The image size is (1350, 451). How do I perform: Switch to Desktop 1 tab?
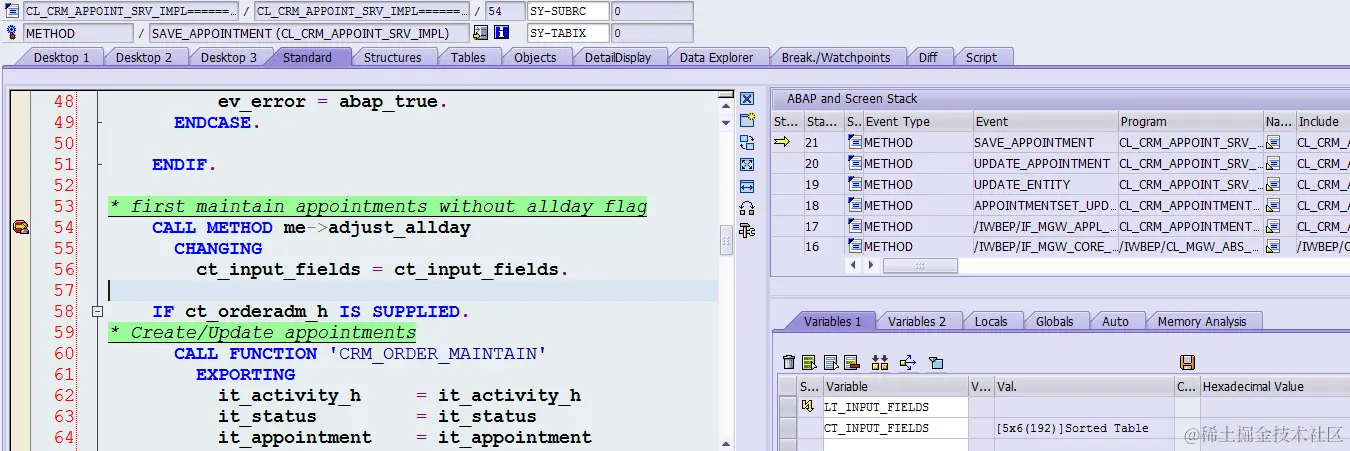coord(61,57)
